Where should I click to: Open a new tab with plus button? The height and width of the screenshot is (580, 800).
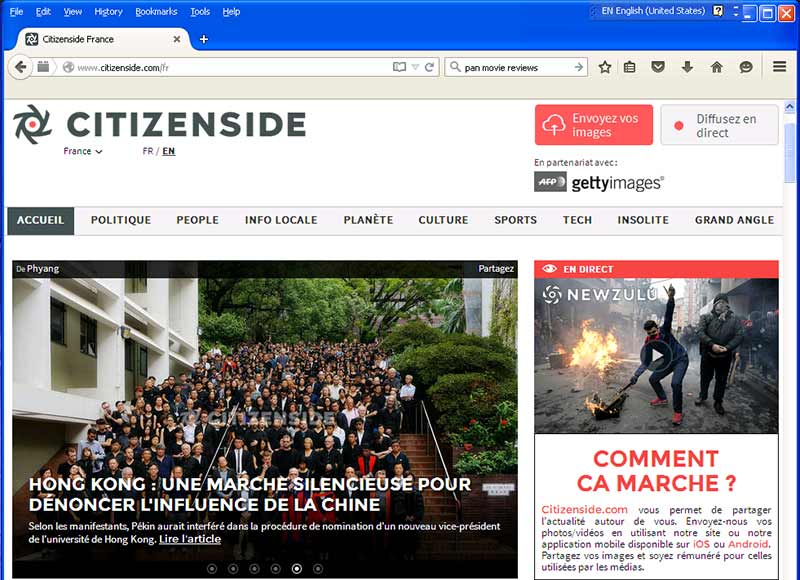coord(204,39)
